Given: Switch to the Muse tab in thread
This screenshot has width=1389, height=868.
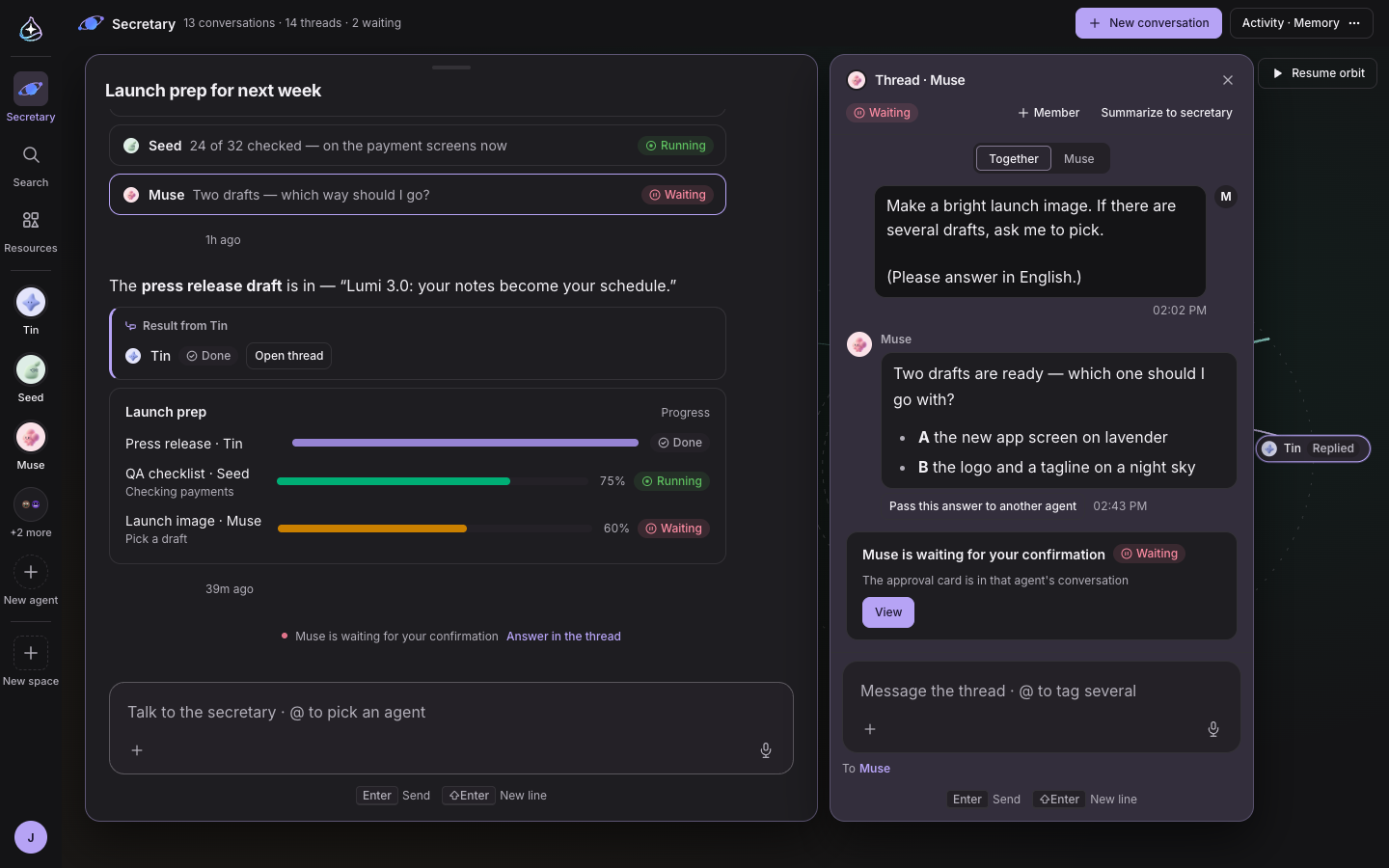Looking at the screenshot, I should 1079,159.
